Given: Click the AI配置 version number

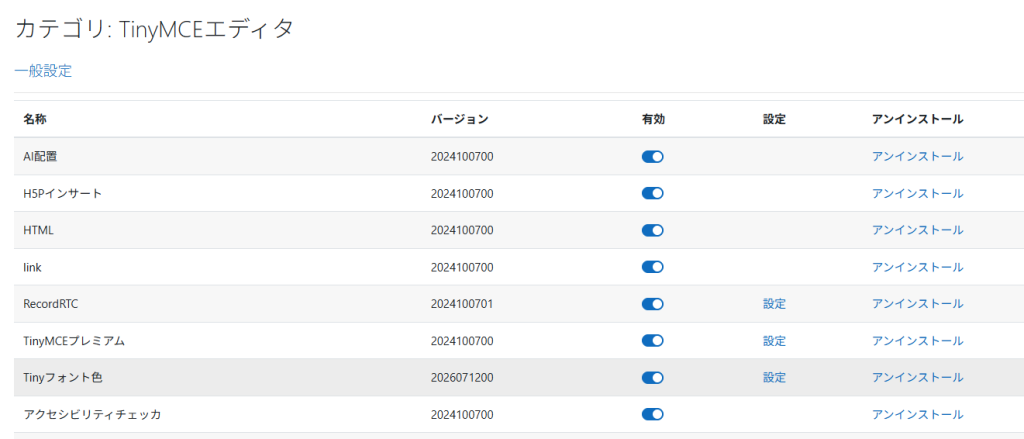Looking at the screenshot, I should [462, 156].
